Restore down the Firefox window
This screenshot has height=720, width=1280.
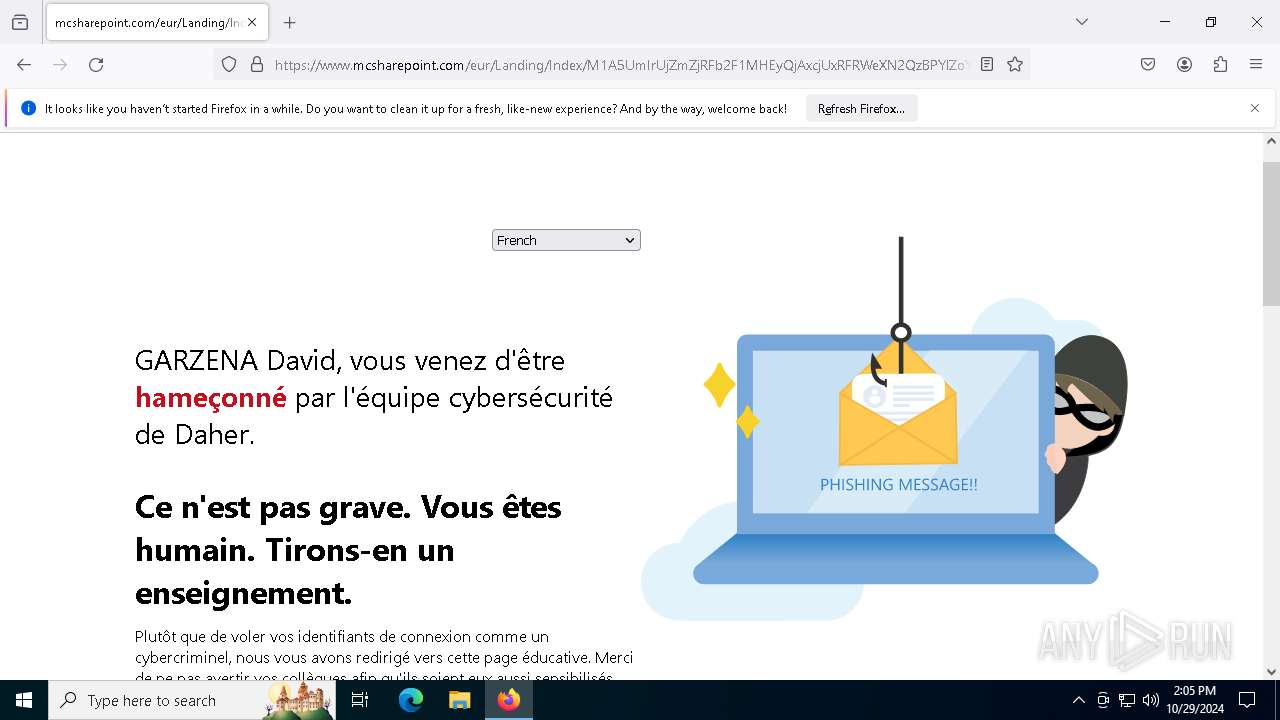pos(1211,22)
